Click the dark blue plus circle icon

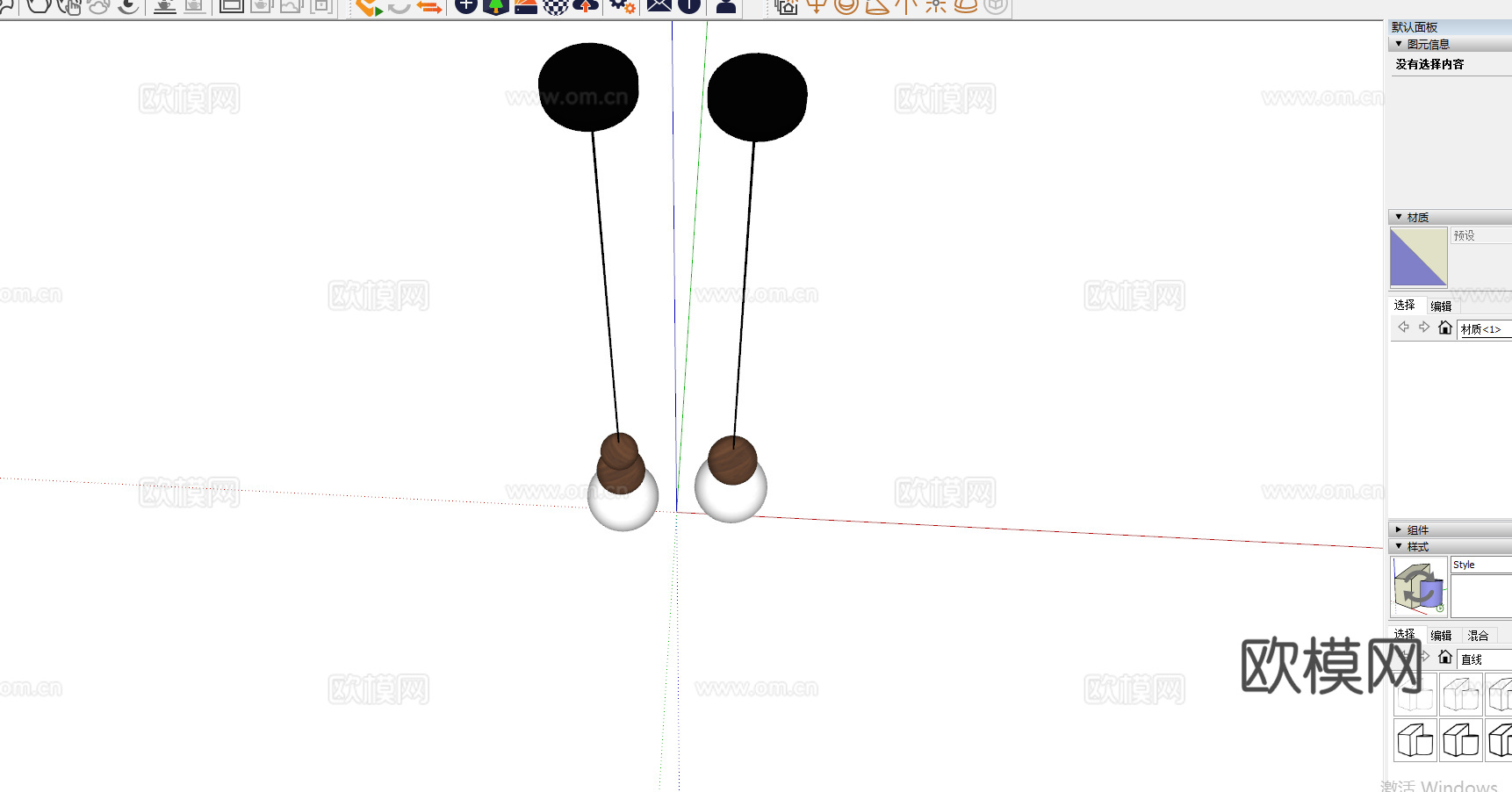tap(466, 5)
